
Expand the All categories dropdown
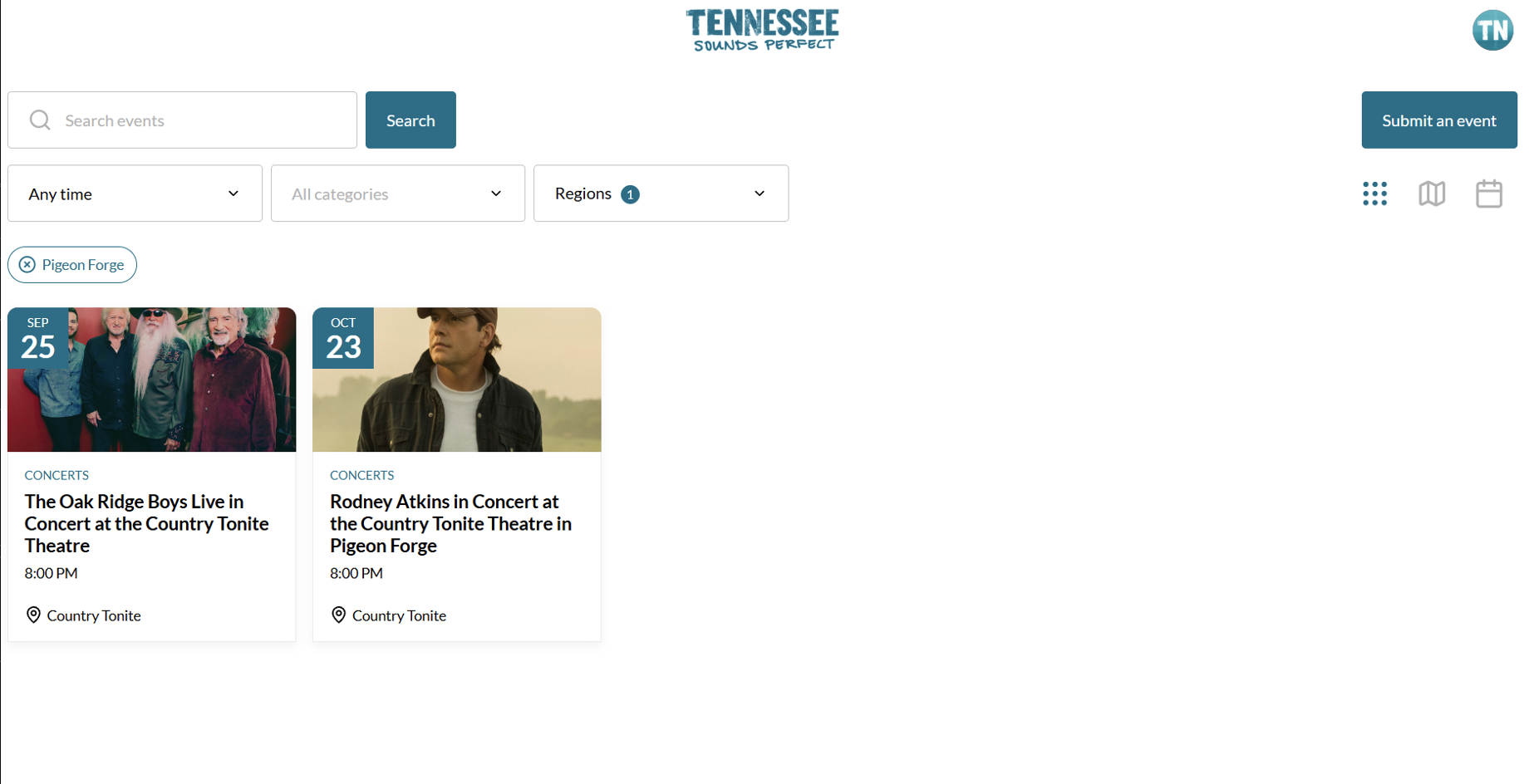click(398, 194)
